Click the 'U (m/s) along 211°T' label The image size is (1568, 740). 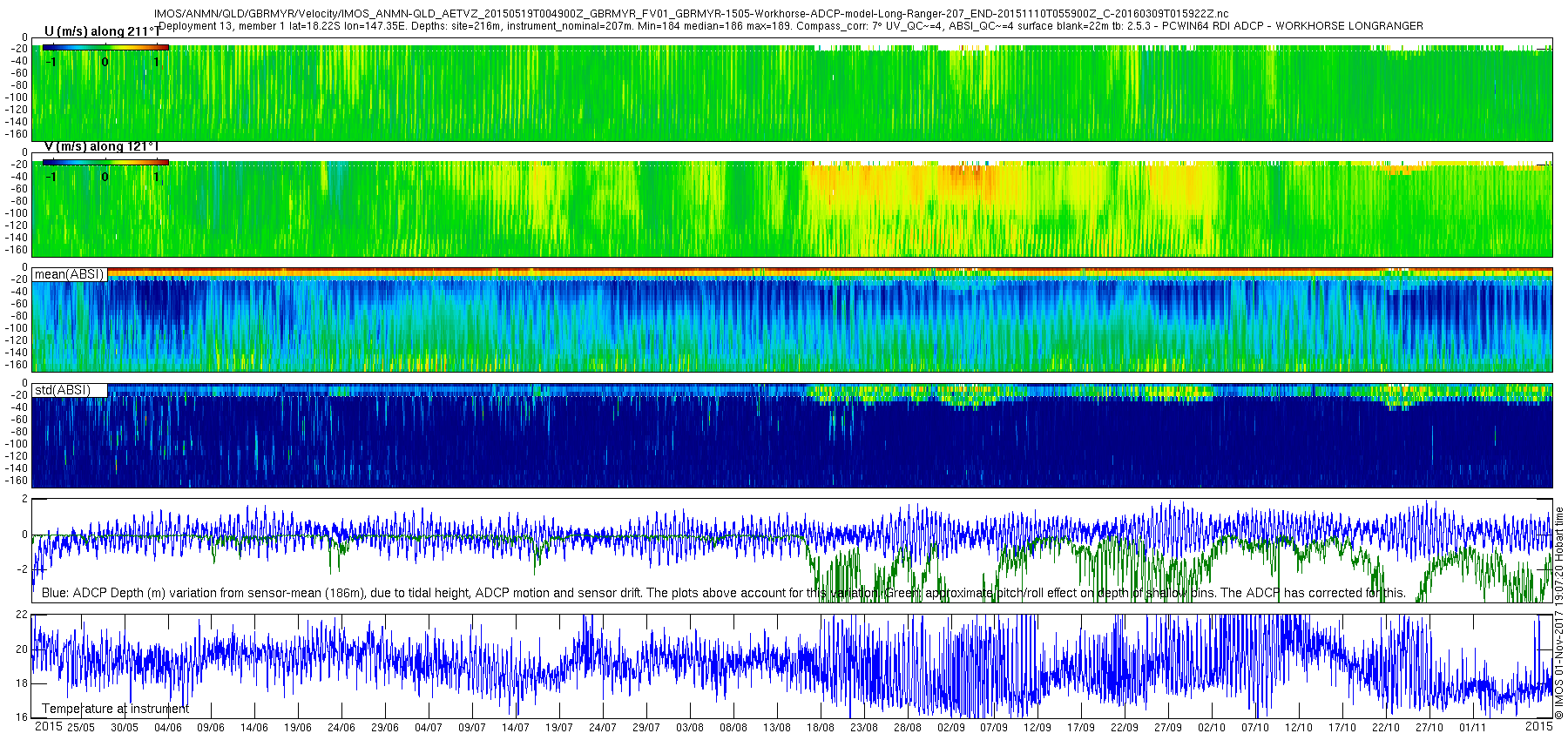[x=102, y=32]
